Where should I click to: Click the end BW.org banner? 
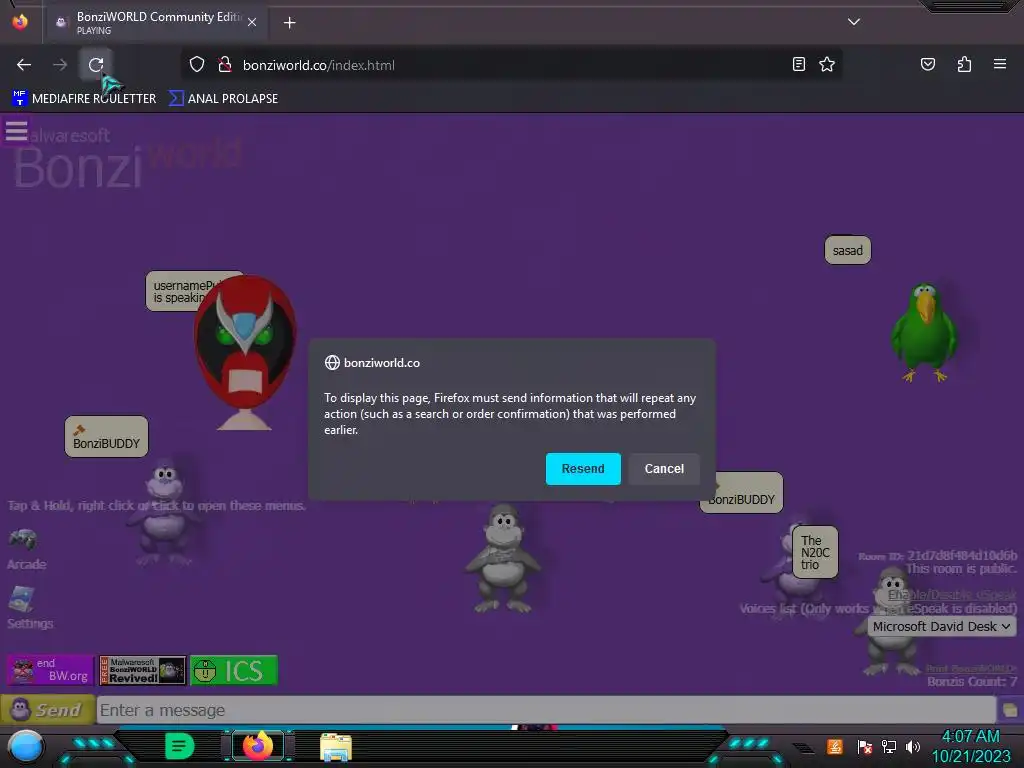coord(50,670)
